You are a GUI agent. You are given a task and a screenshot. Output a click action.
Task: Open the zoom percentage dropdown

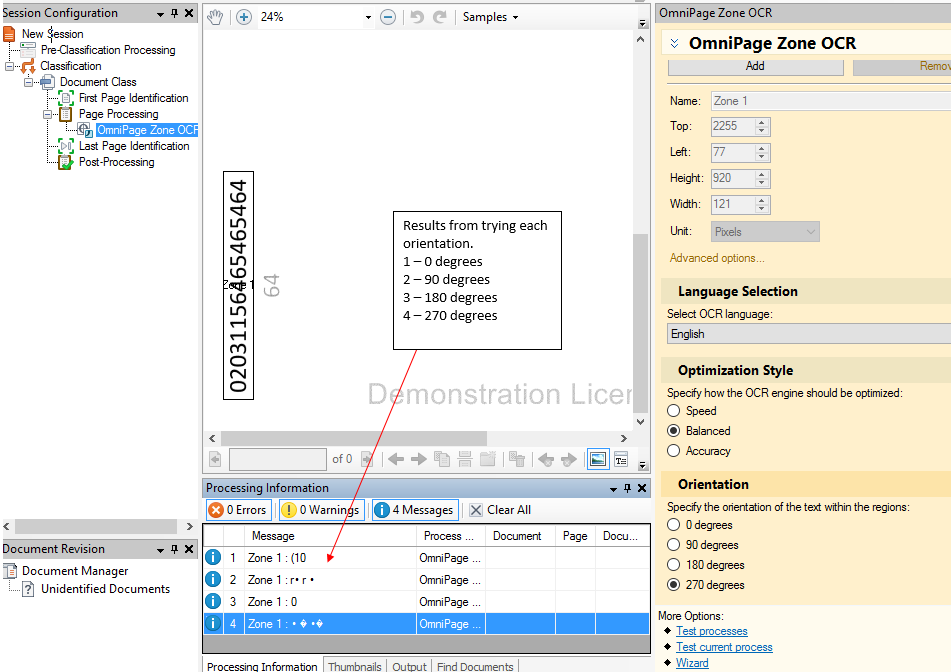368,17
